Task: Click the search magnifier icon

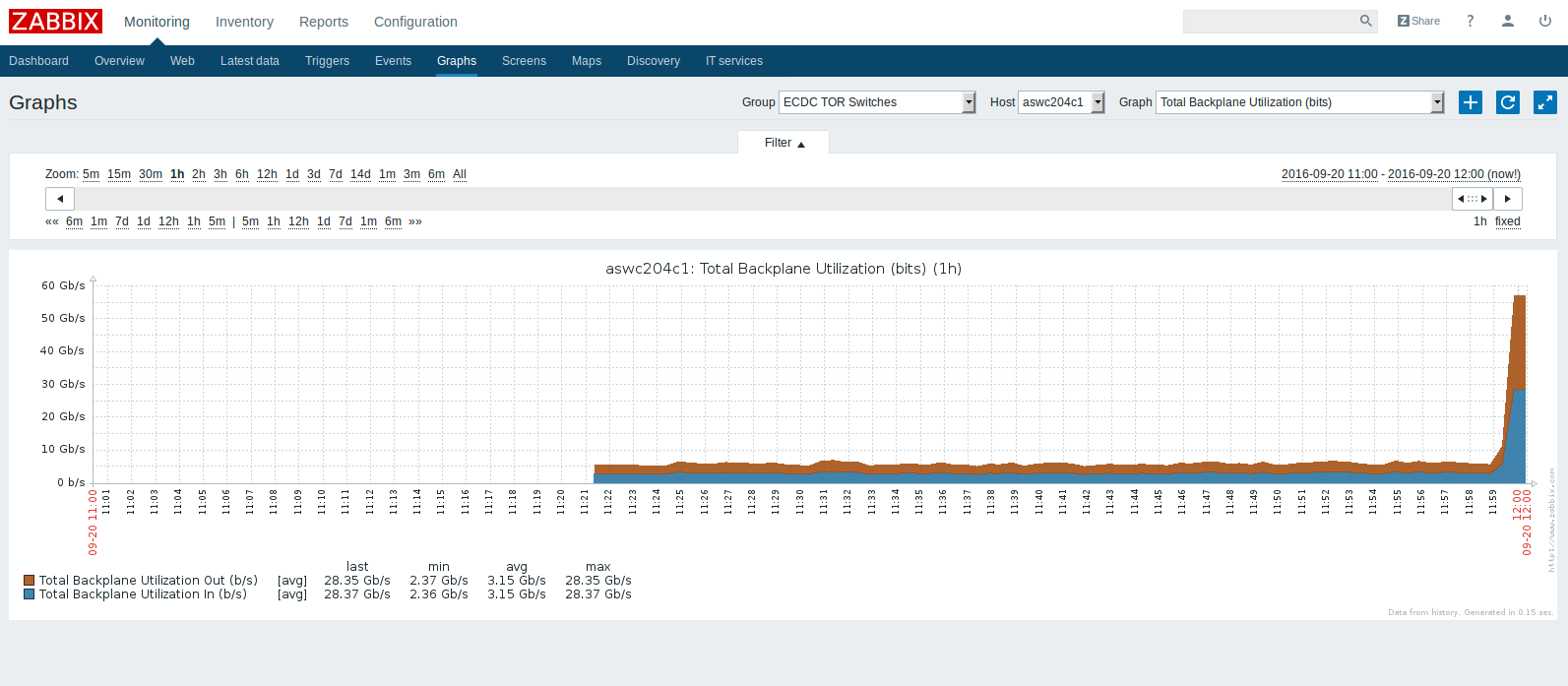Action: tap(1365, 21)
